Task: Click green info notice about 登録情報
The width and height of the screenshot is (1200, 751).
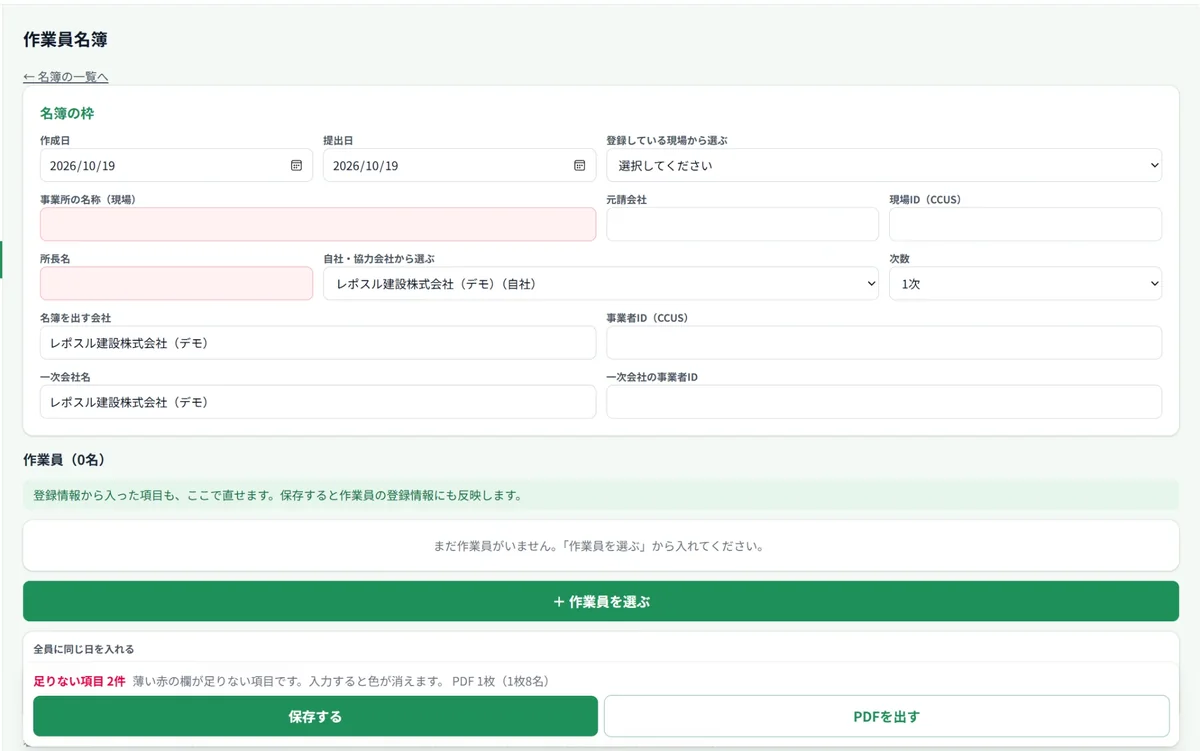Action: 601,495
